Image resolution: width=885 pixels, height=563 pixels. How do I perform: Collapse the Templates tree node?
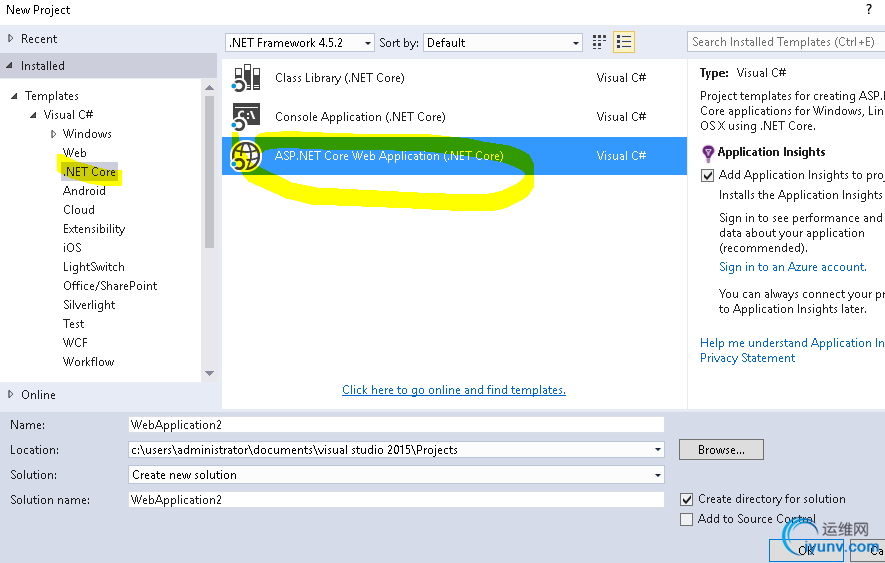pos(14,96)
